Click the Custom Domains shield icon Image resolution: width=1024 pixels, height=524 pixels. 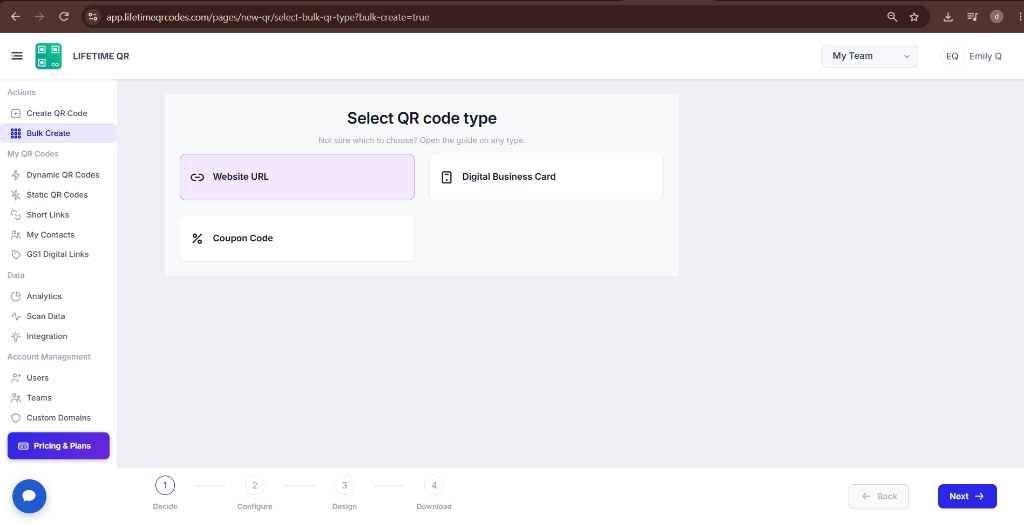(16, 418)
